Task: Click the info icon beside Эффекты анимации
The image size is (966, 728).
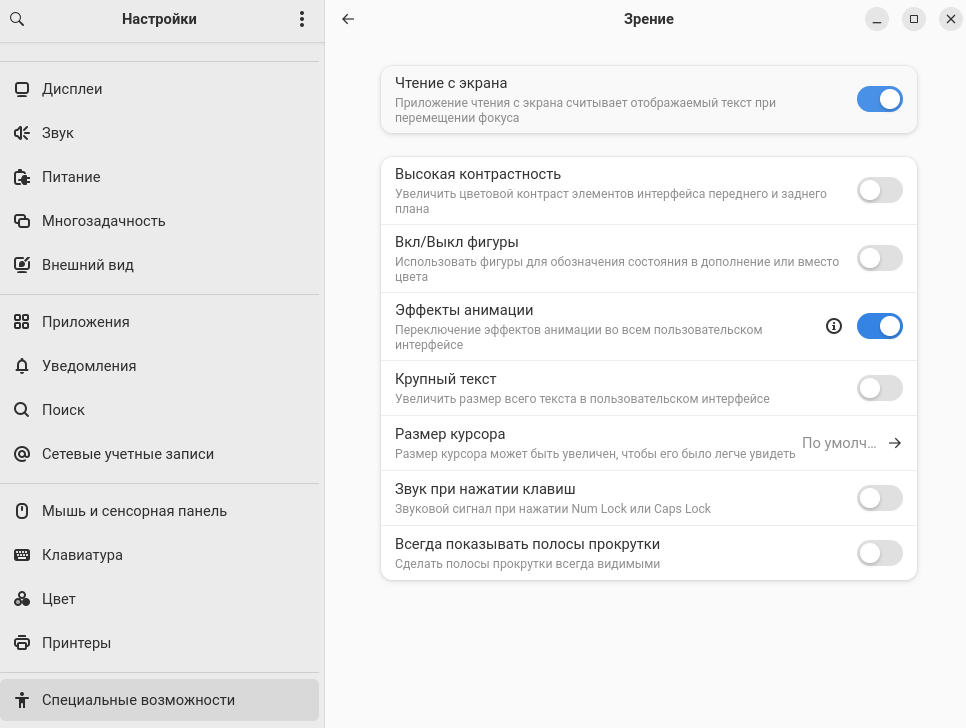Action: [x=834, y=326]
